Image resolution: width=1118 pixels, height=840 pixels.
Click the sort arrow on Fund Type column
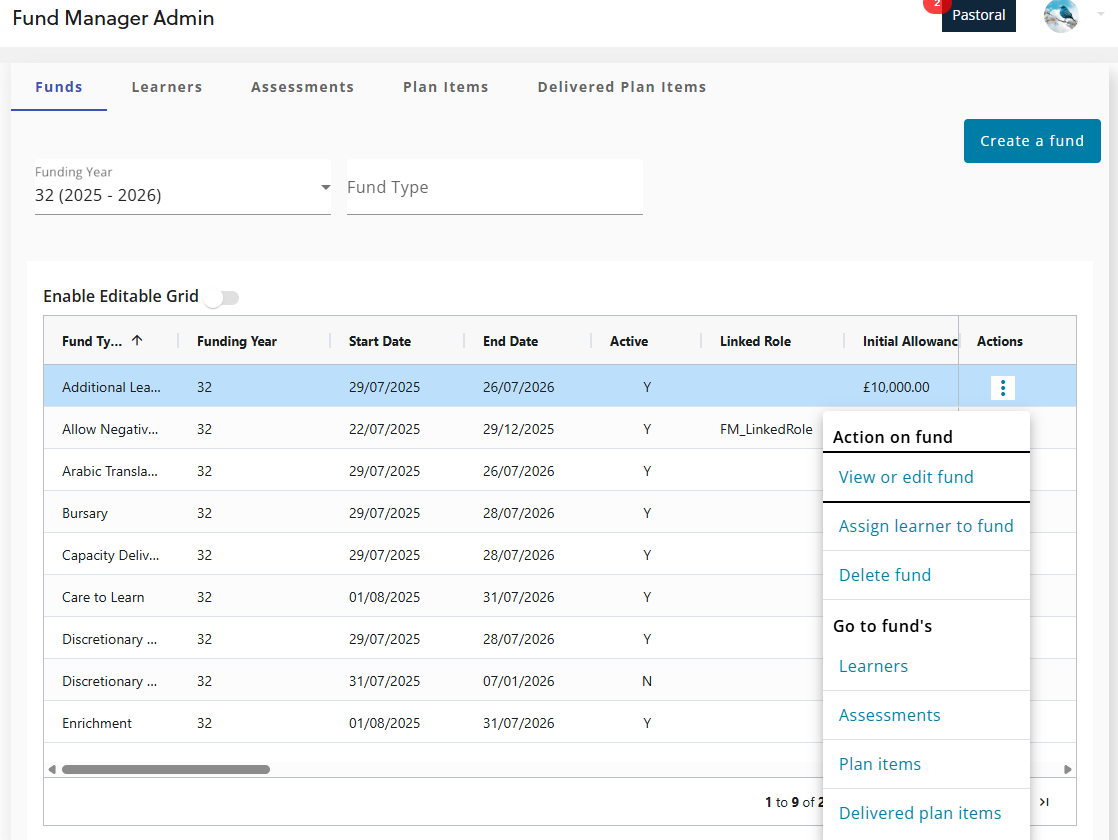tap(137, 341)
